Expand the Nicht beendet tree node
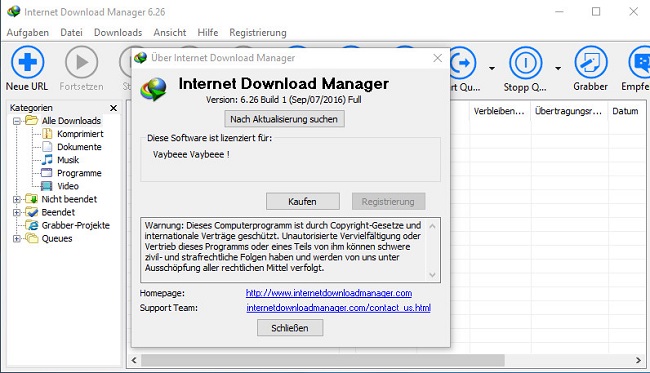 (x=17, y=199)
